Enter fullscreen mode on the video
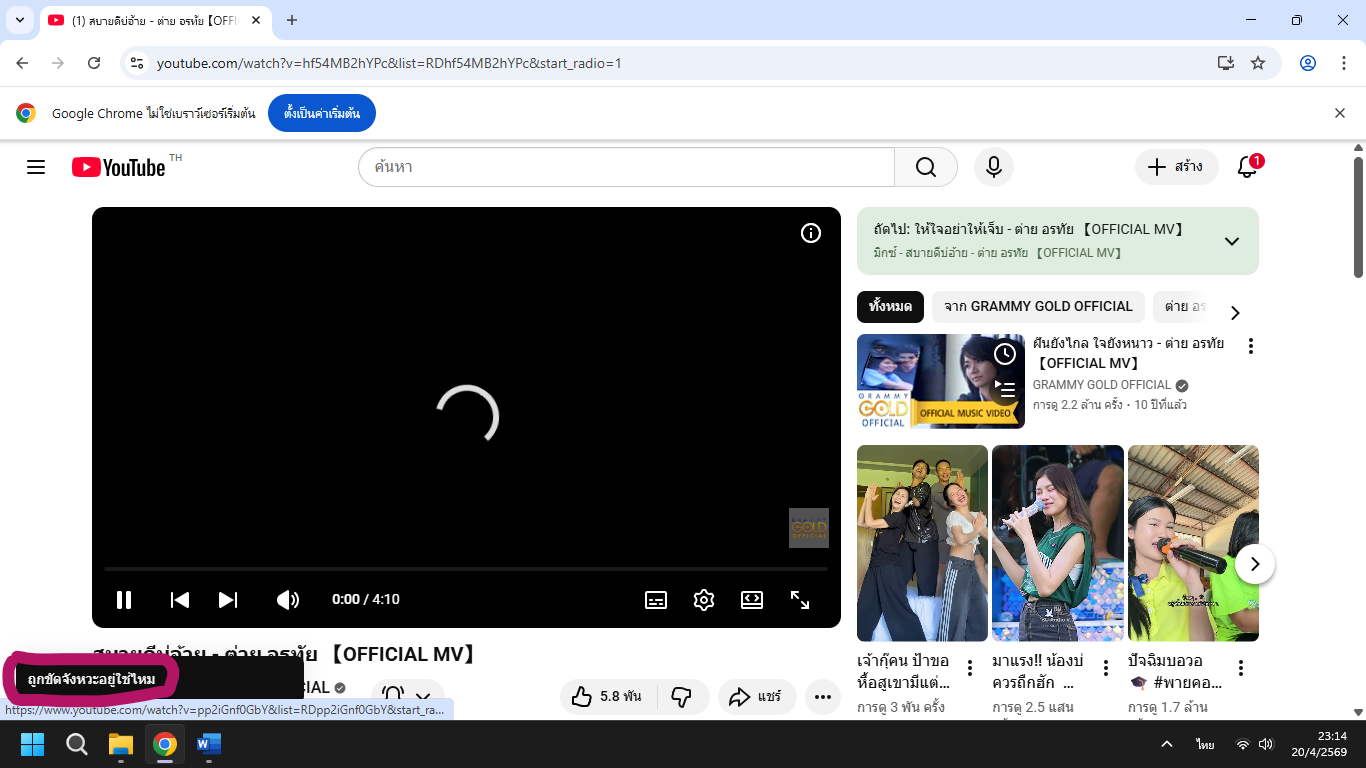 800,600
